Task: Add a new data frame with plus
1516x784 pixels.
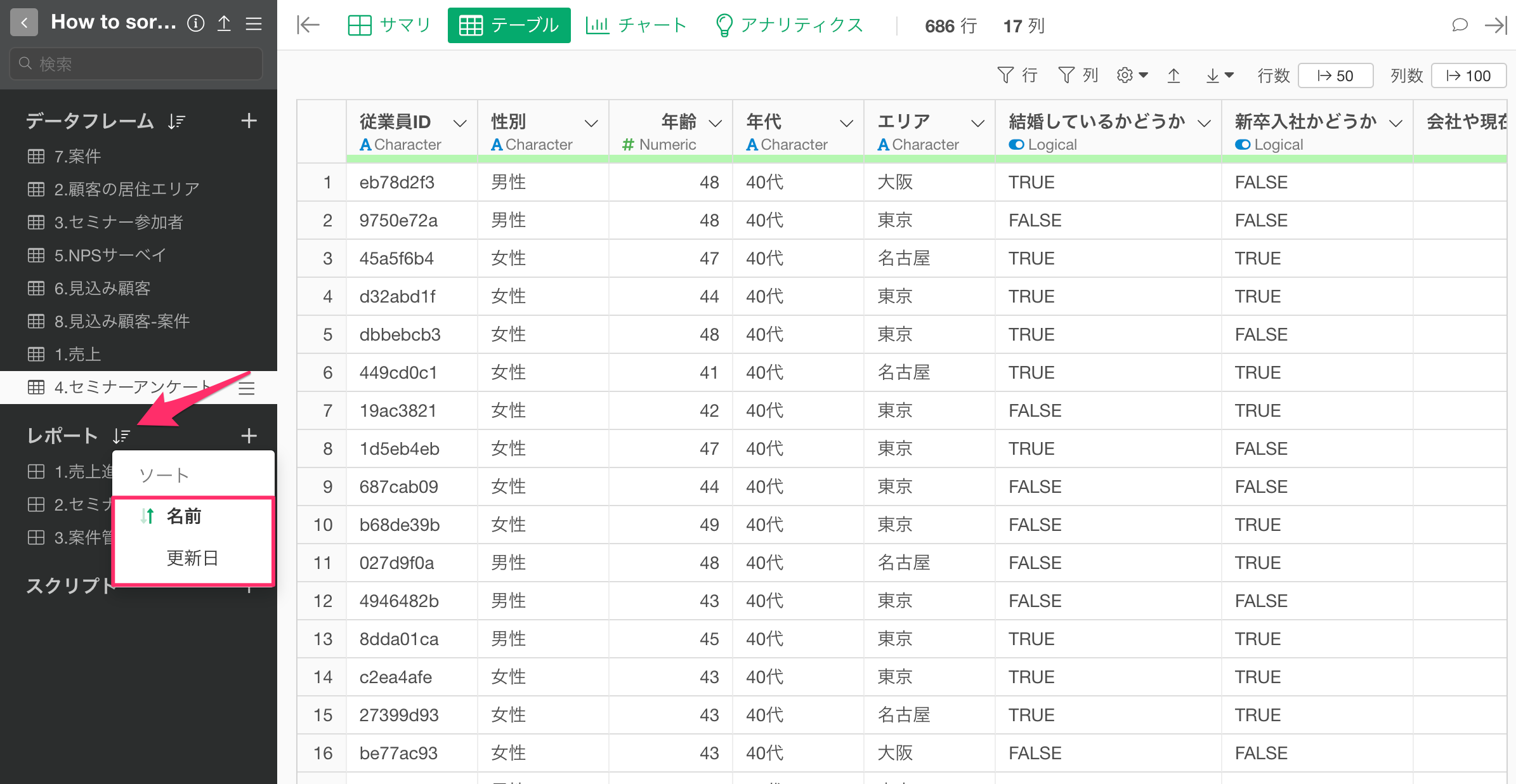Action: click(249, 121)
